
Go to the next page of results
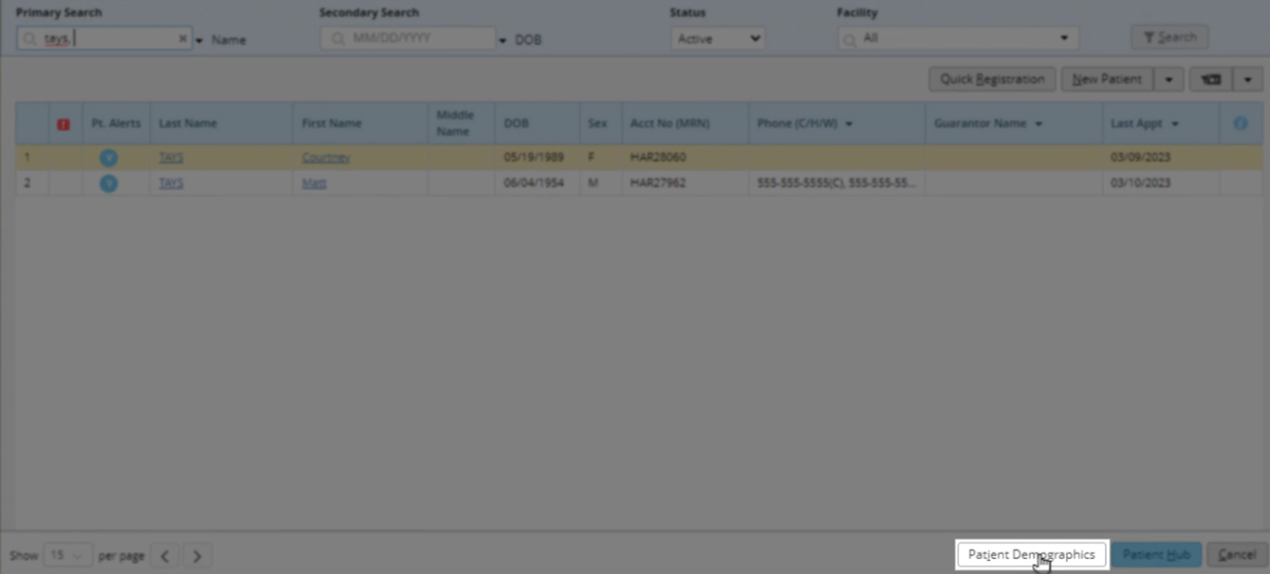tap(197, 556)
